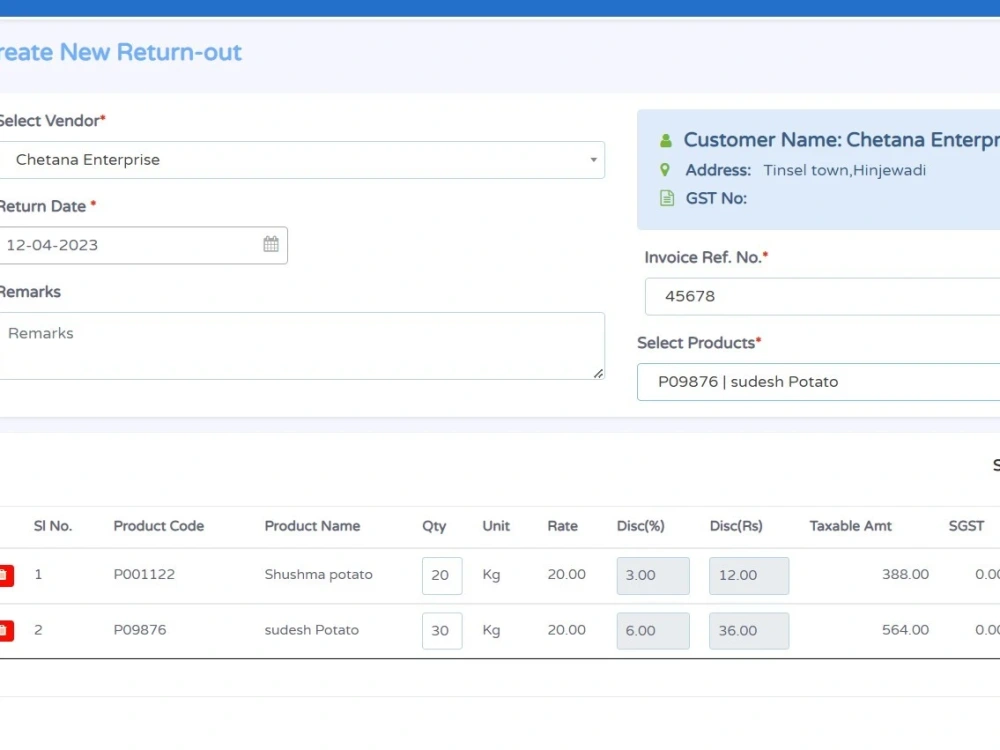The image size is (1000, 750).
Task: Focus the Remarks text area
Action: (302, 346)
